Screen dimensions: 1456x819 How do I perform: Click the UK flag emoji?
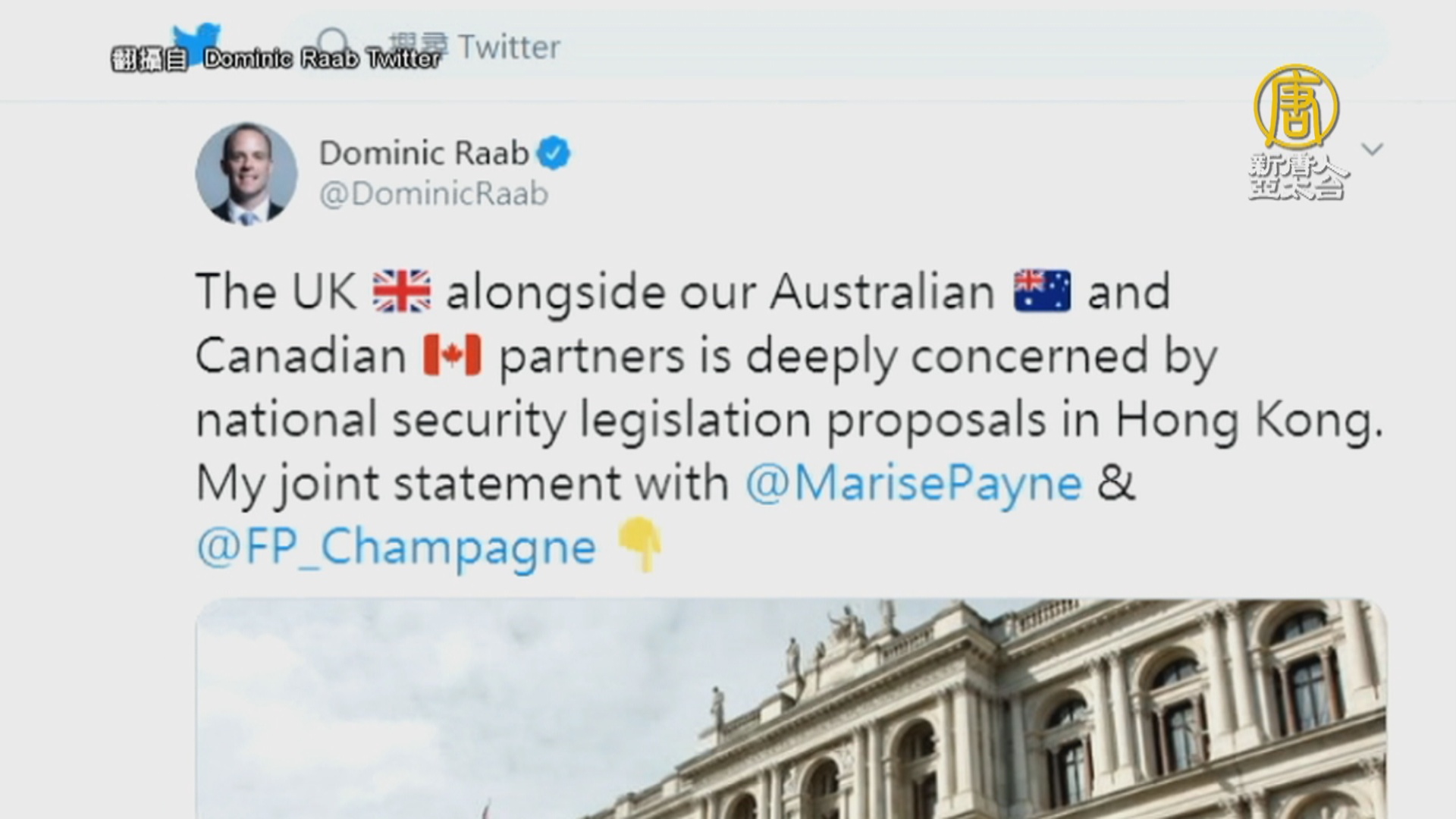[x=401, y=292]
